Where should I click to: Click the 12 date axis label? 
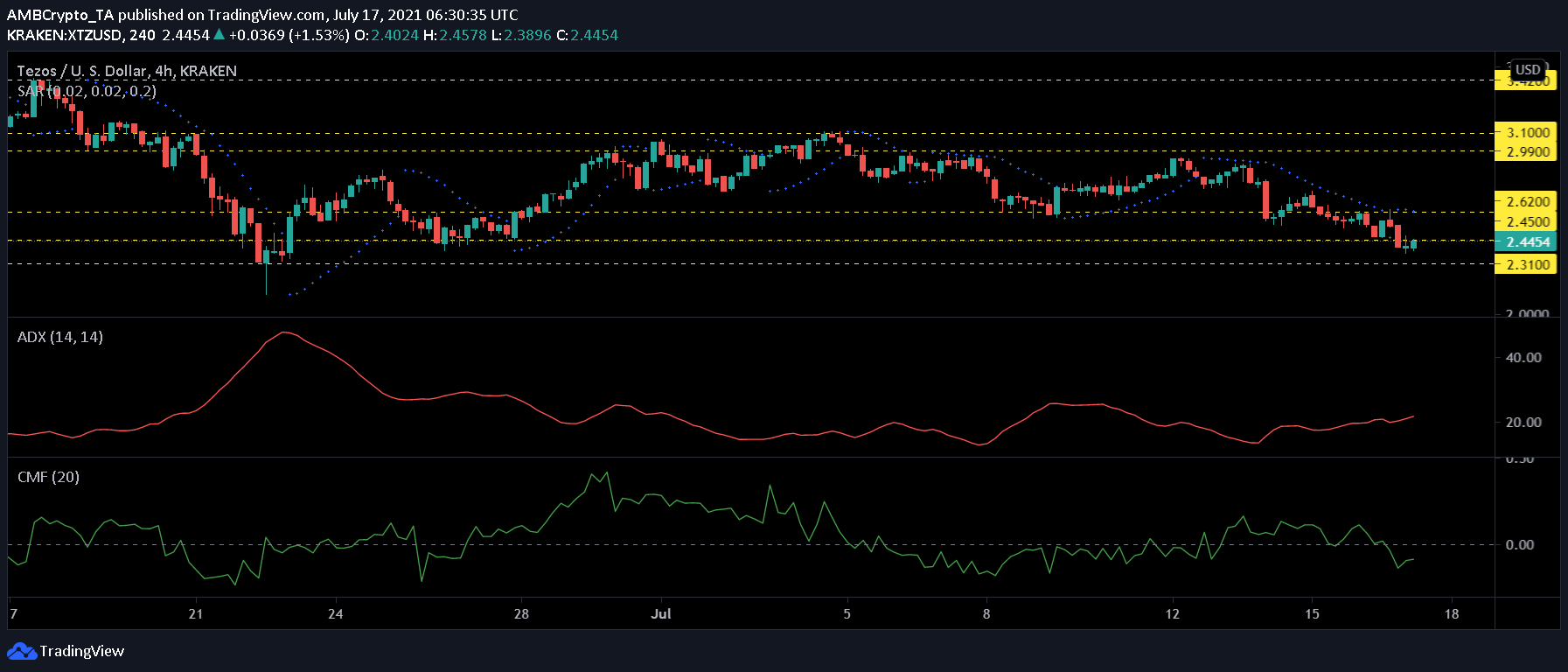(1172, 613)
